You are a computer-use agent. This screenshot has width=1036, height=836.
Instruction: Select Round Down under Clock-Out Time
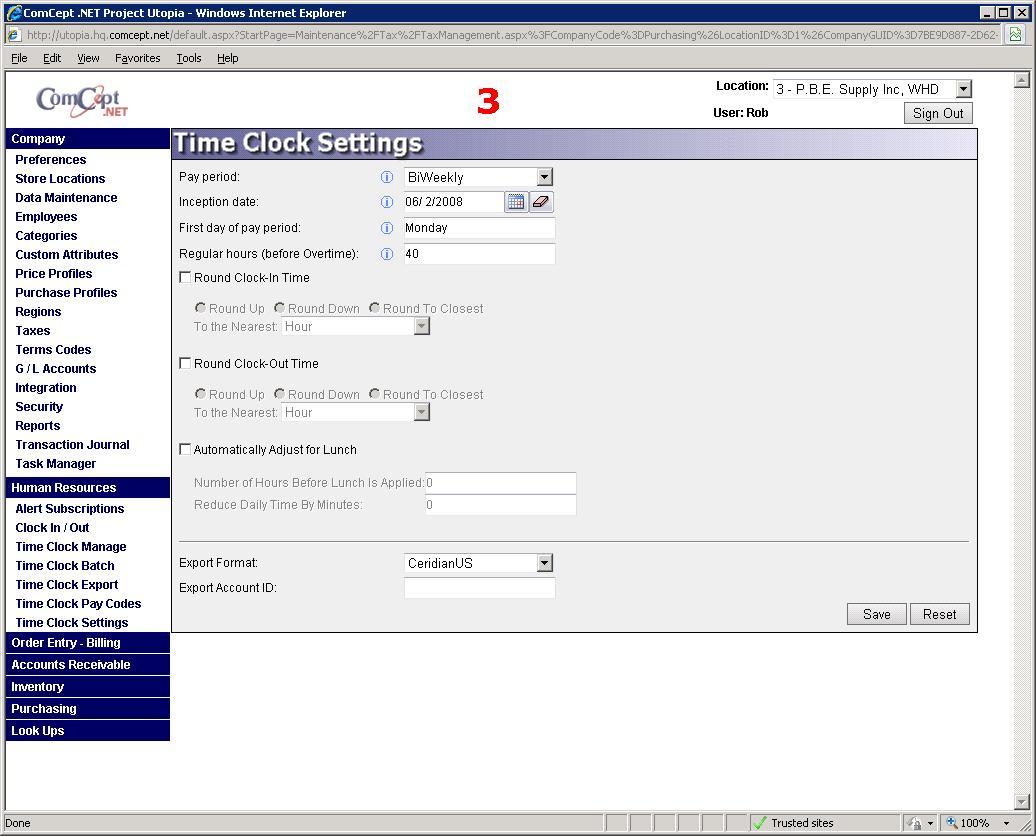[x=279, y=394]
